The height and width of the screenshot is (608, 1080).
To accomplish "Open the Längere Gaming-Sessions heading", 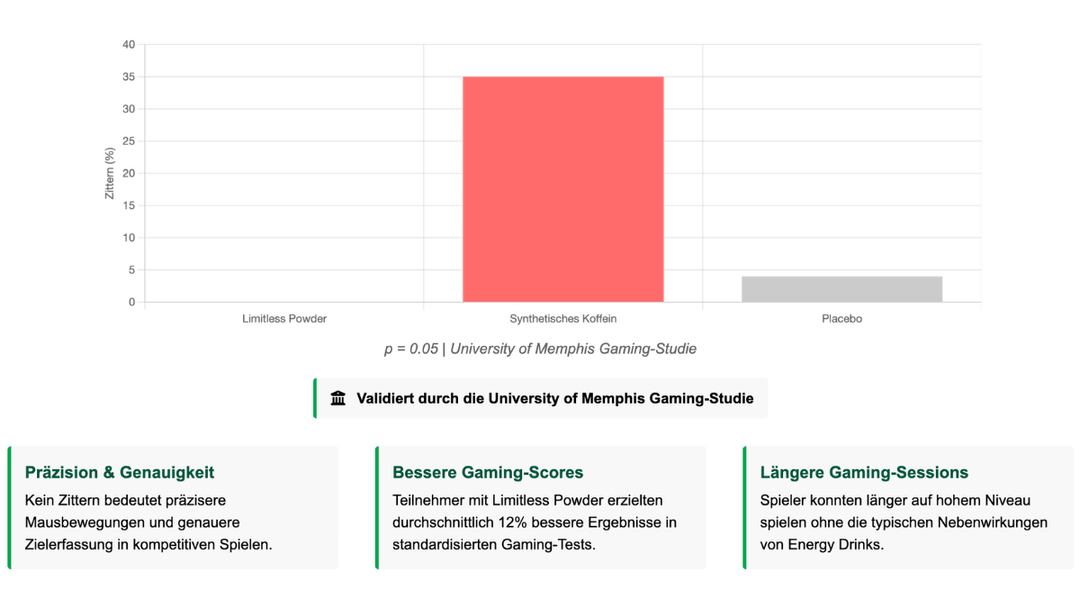I will (x=864, y=472).
